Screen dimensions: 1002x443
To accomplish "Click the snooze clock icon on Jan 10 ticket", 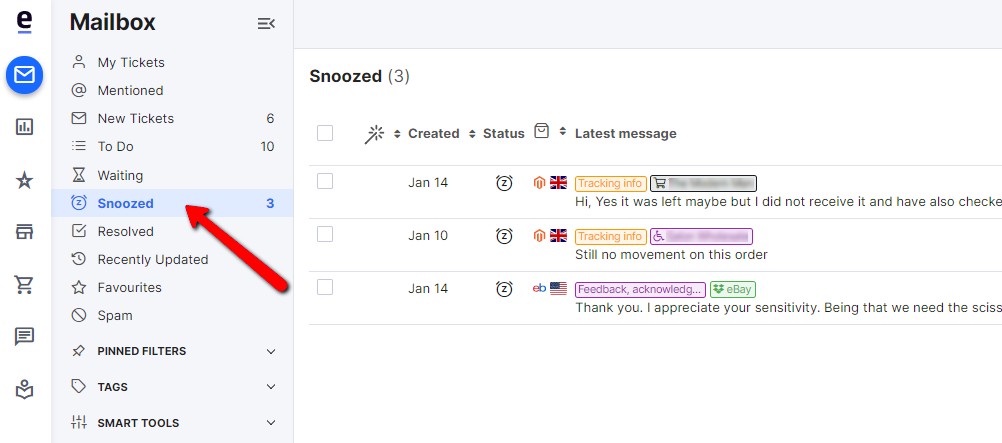I will (504, 236).
